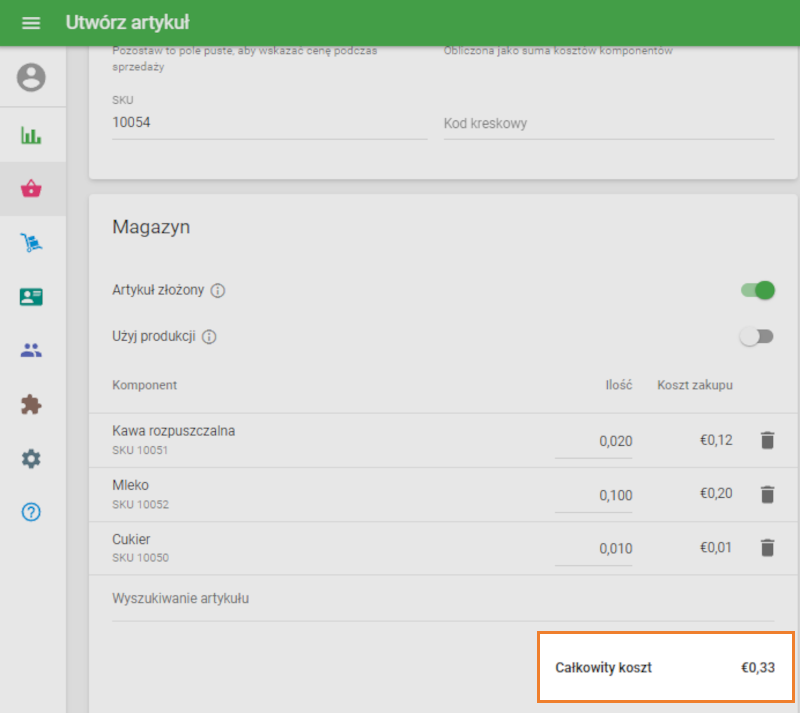This screenshot has height=713, width=800.
Task: Delete the Cukier component
Action: pyautogui.click(x=767, y=548)
